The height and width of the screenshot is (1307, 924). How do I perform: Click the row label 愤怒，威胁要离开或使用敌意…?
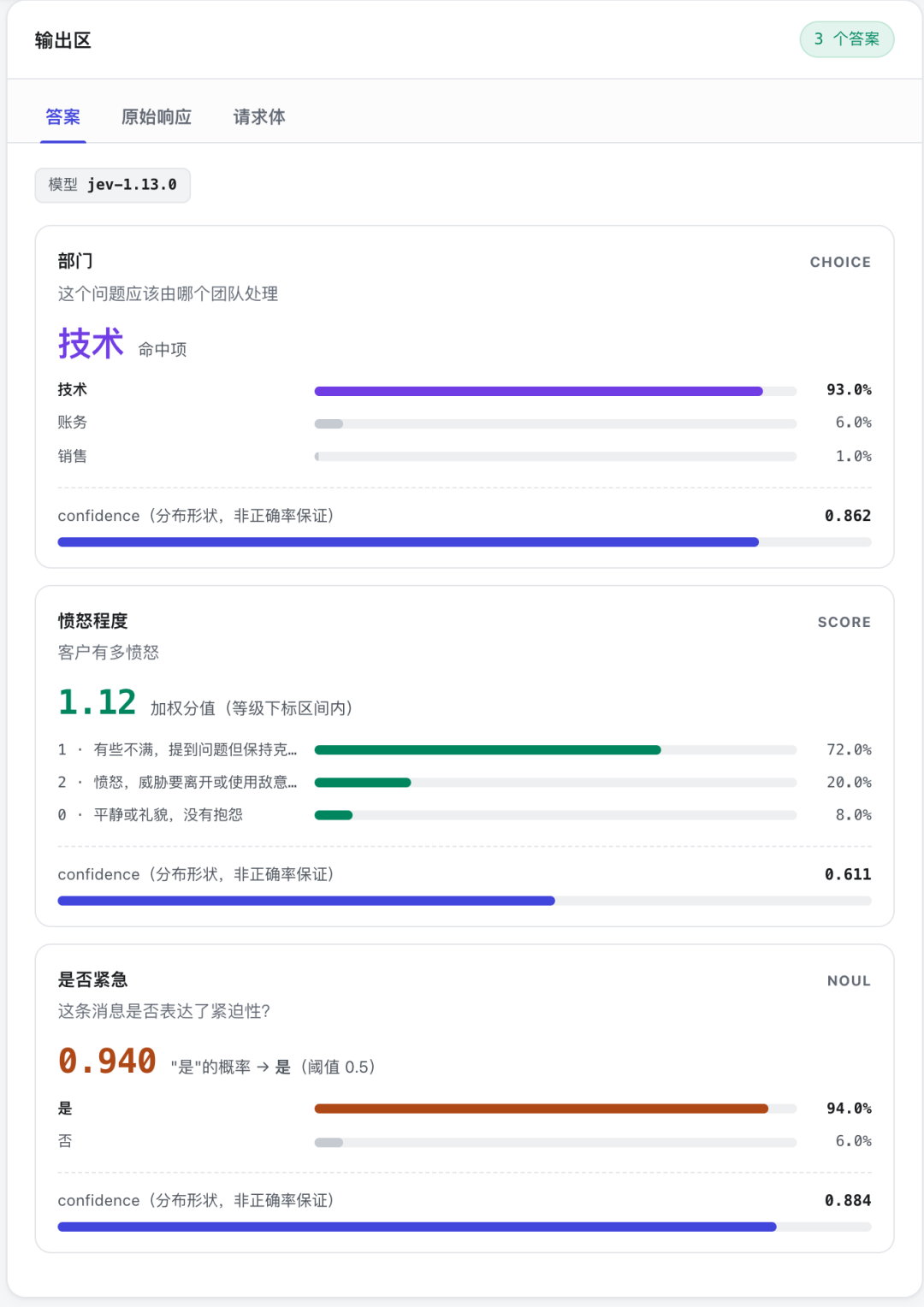pyautogui.click(x=195, y=782)
